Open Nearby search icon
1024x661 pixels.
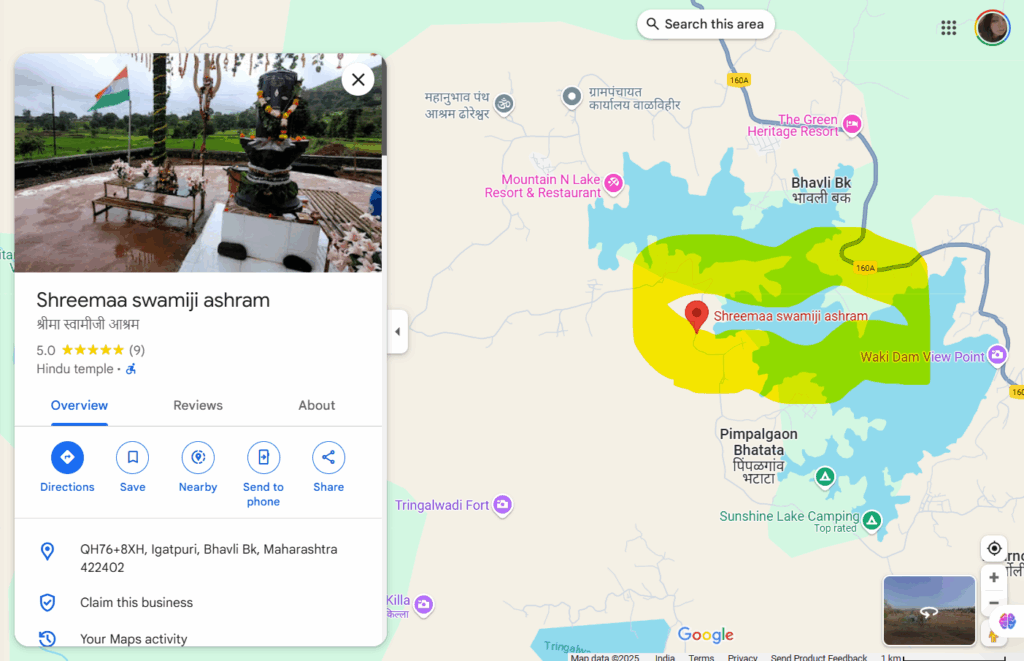(198, 457)
